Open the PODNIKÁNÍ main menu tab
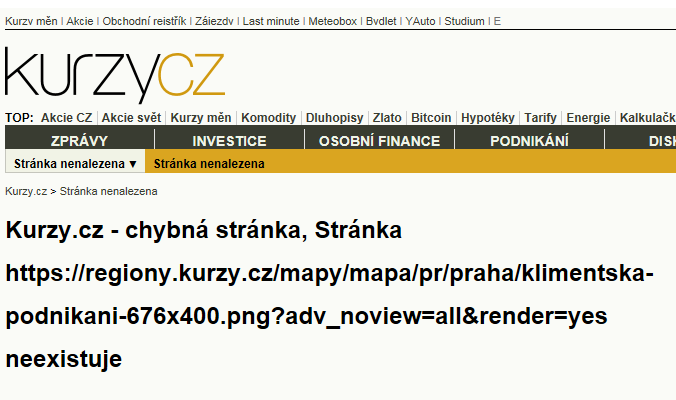 (x=529, y=141)
